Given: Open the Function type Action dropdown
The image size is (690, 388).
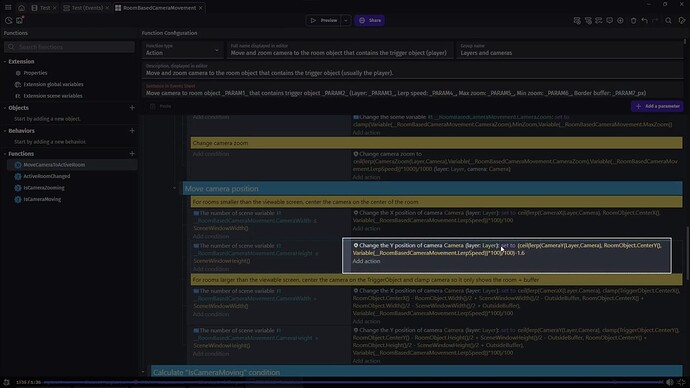Looking at the screenshot, I should point(182,50).
